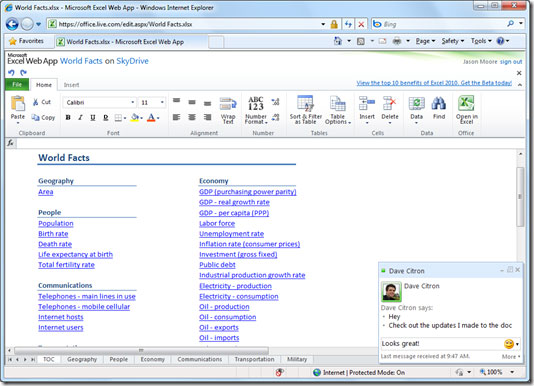The height and width of the screenshot is (386, 534).
Task: Toggle Wrap Text
Action: point(228,110)
